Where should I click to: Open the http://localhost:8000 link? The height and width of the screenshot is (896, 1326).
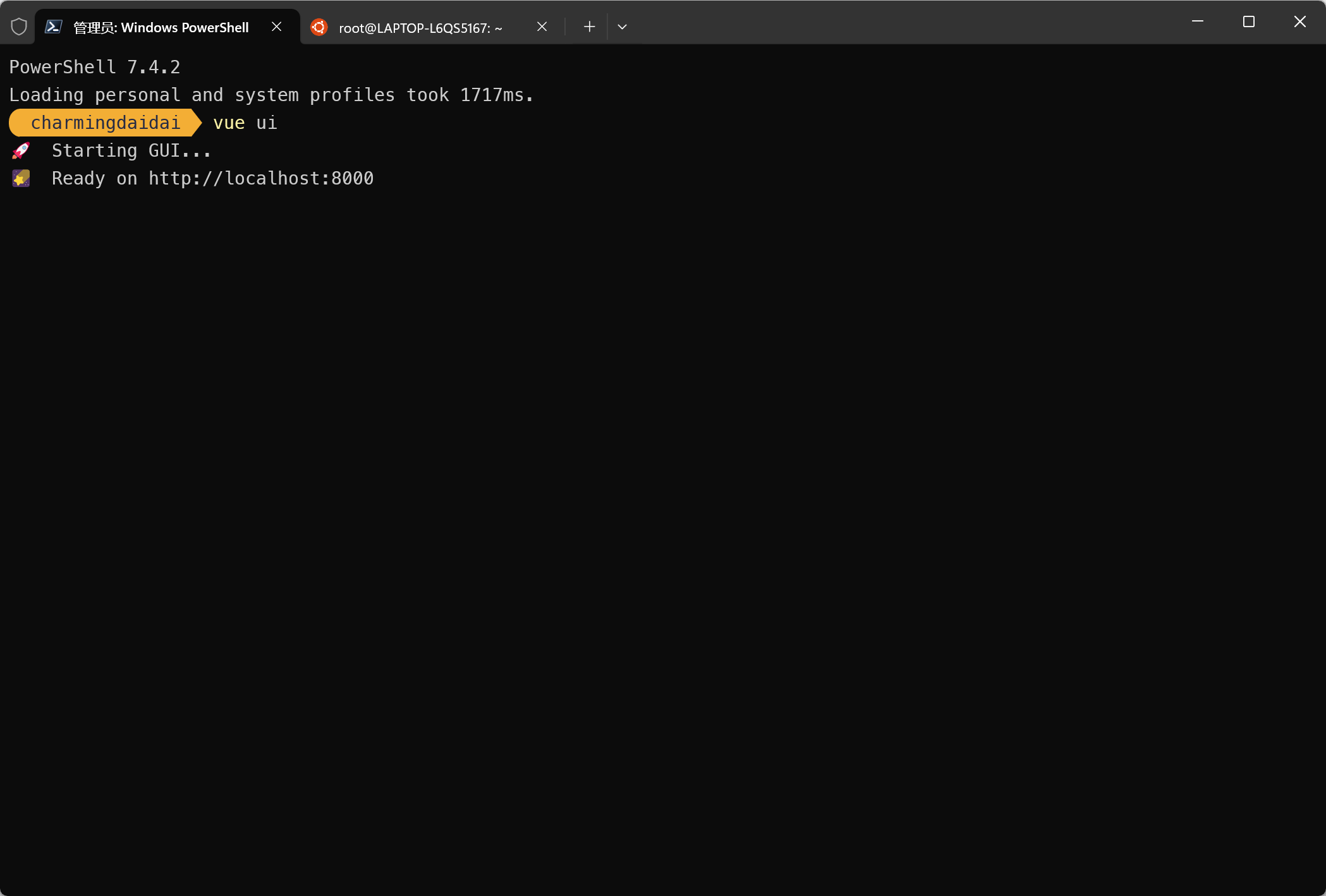[261, 179]
